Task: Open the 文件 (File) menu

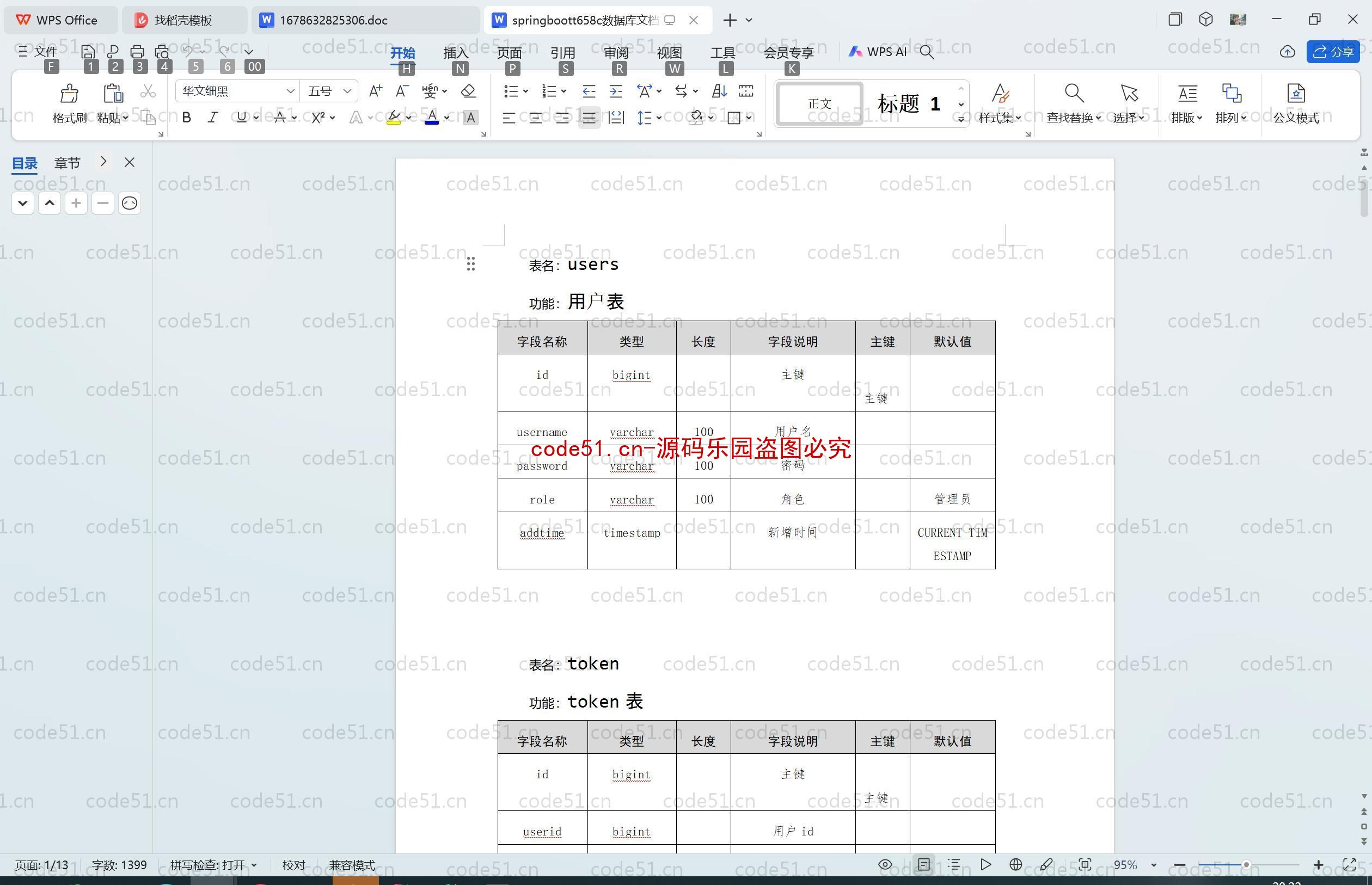Action: pyautogui.click(x=38, y=52)
